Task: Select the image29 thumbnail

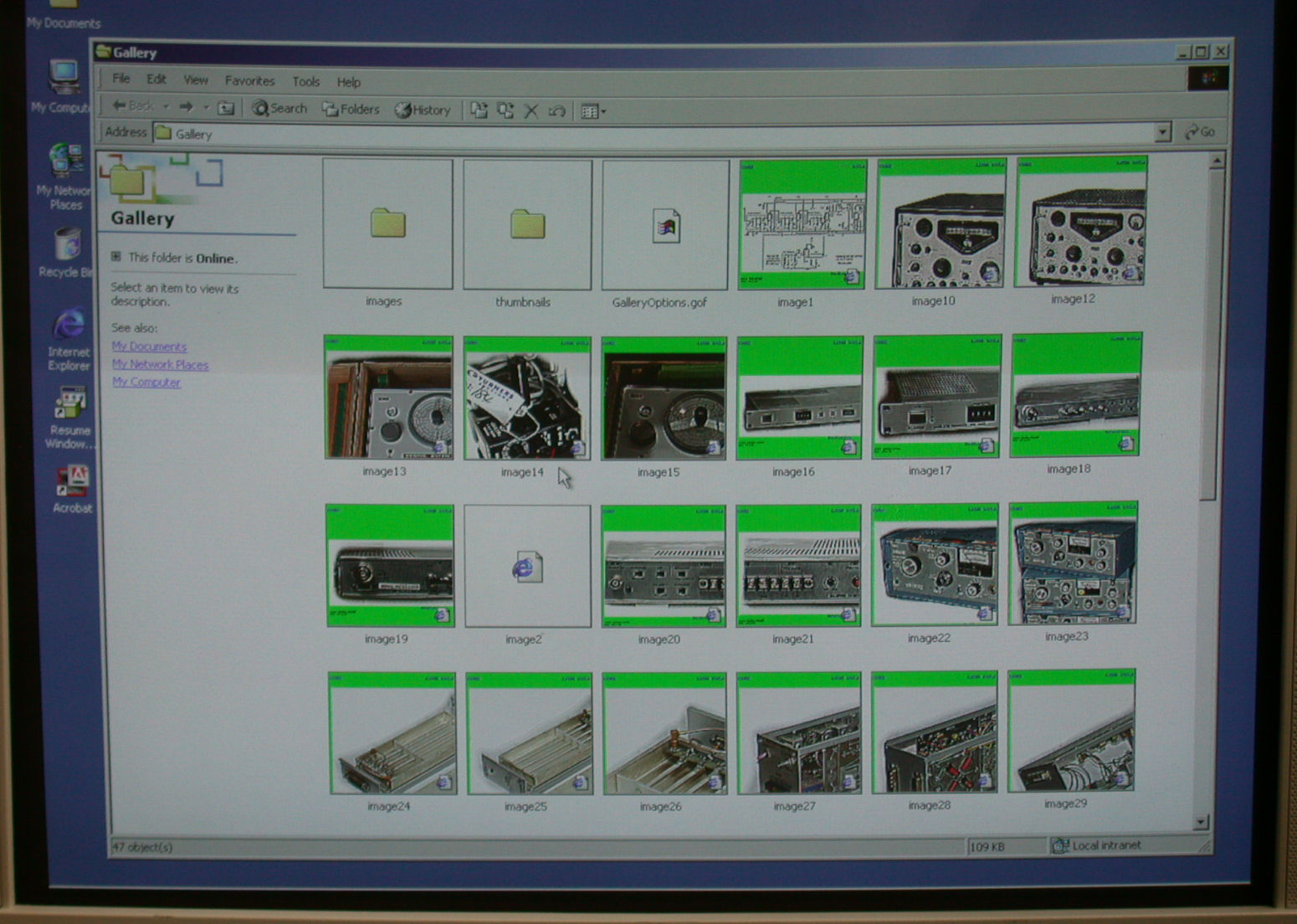Action: coord(1071,730)
